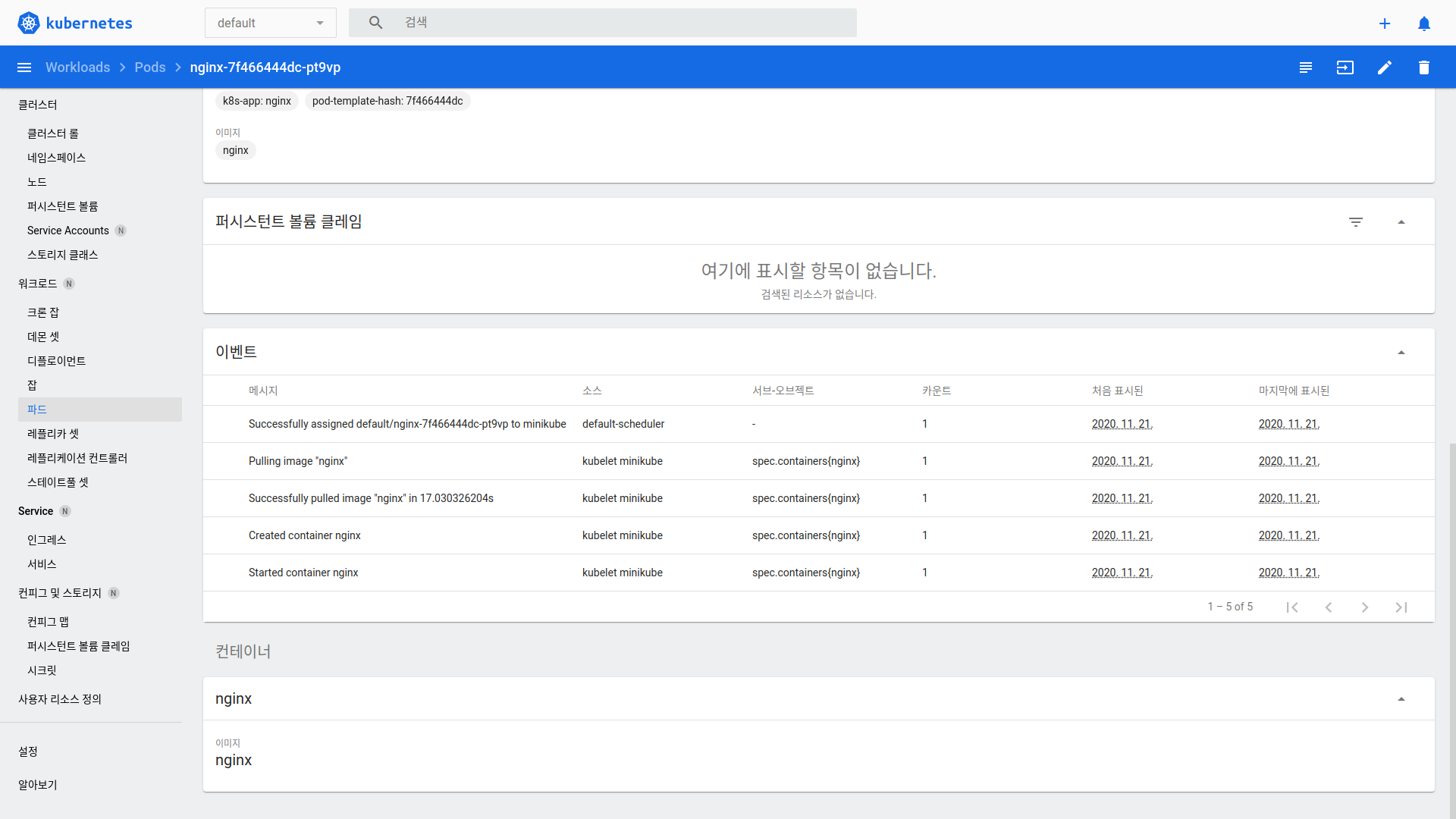Open the notifications bell
Viewport: 1456px width, 819px height.
click(1424, 24)
